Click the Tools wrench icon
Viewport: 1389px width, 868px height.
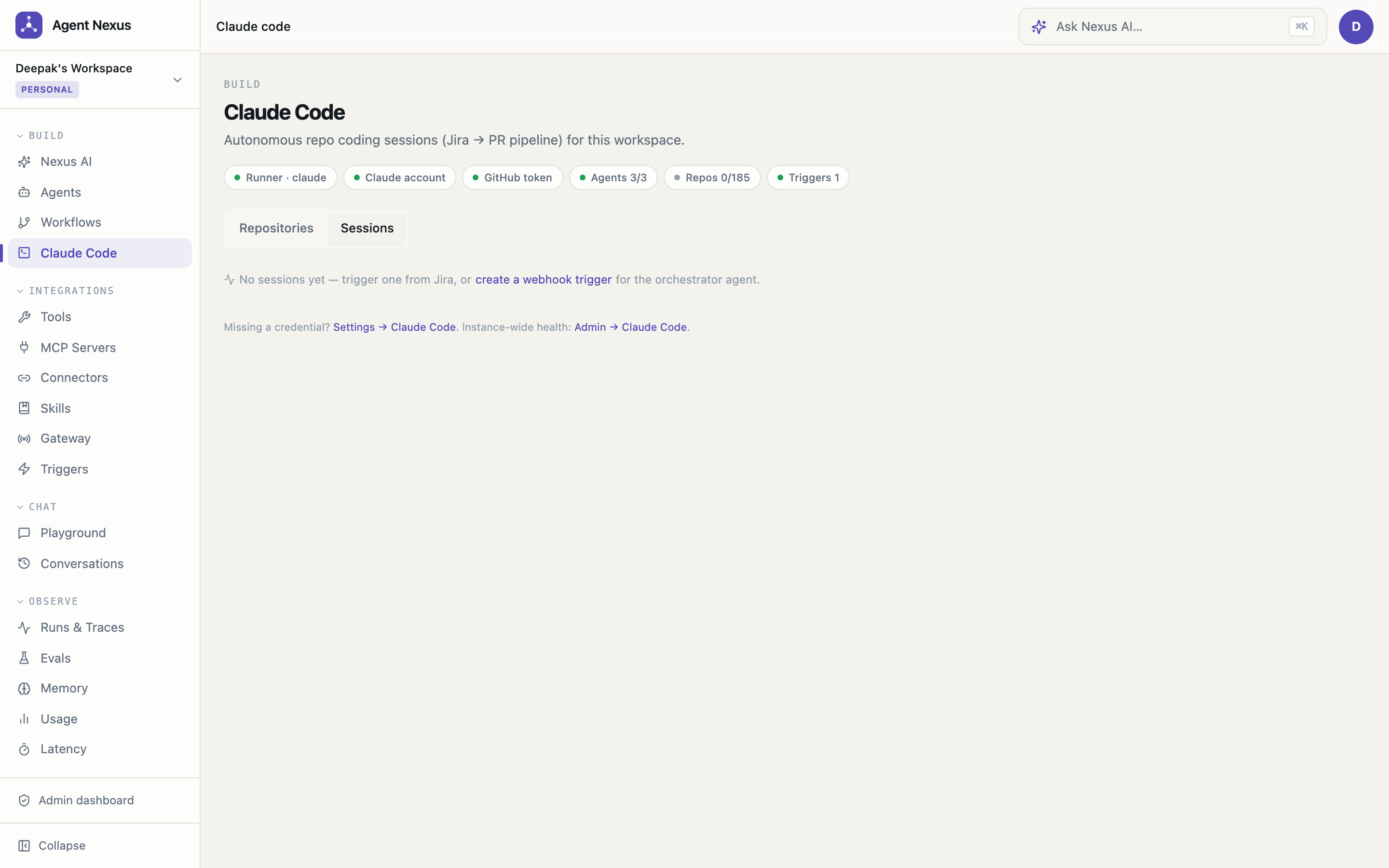click(x=24, y=317)
